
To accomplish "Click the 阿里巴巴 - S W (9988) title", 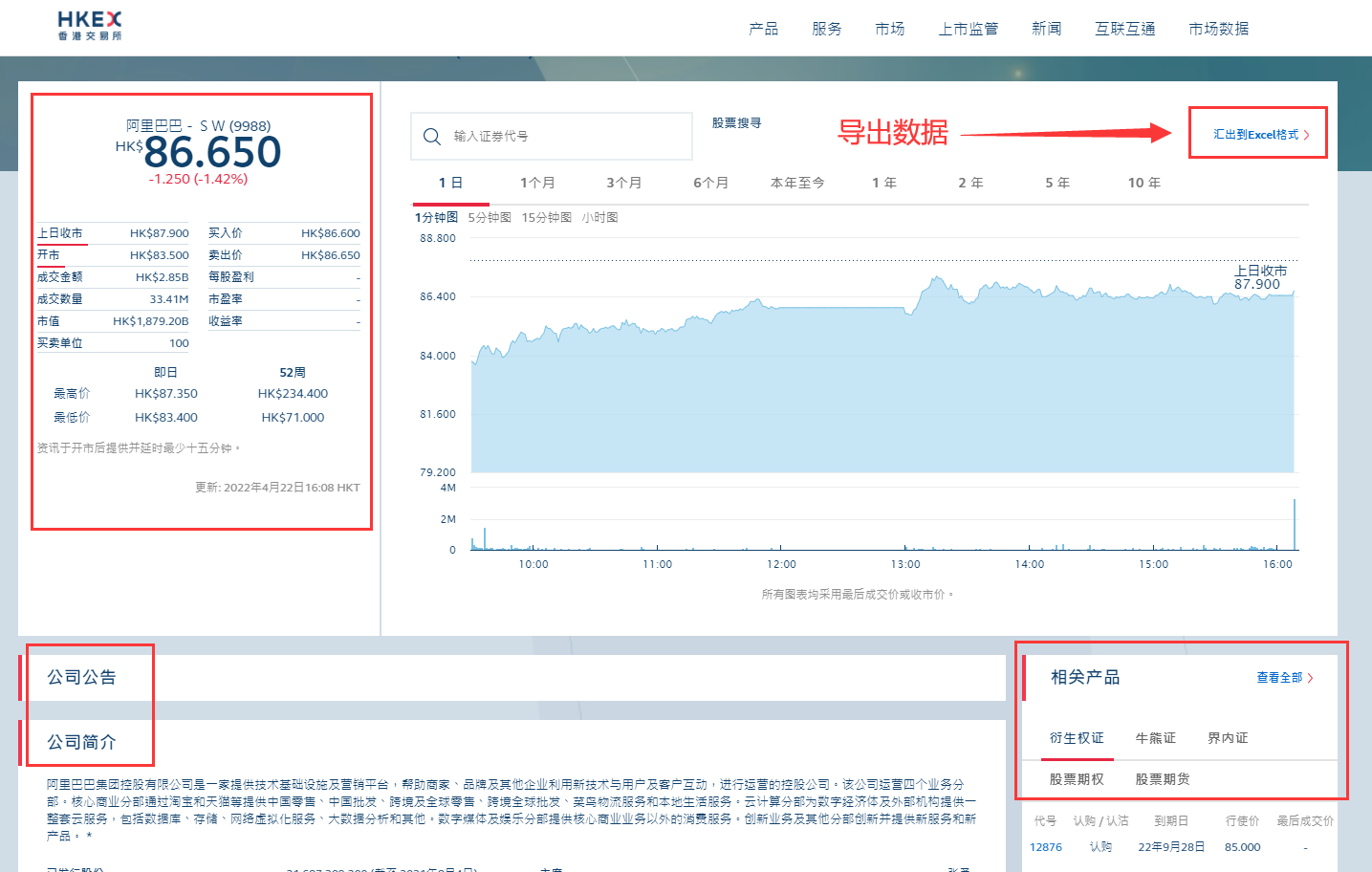I will click(x=198, y=126).
